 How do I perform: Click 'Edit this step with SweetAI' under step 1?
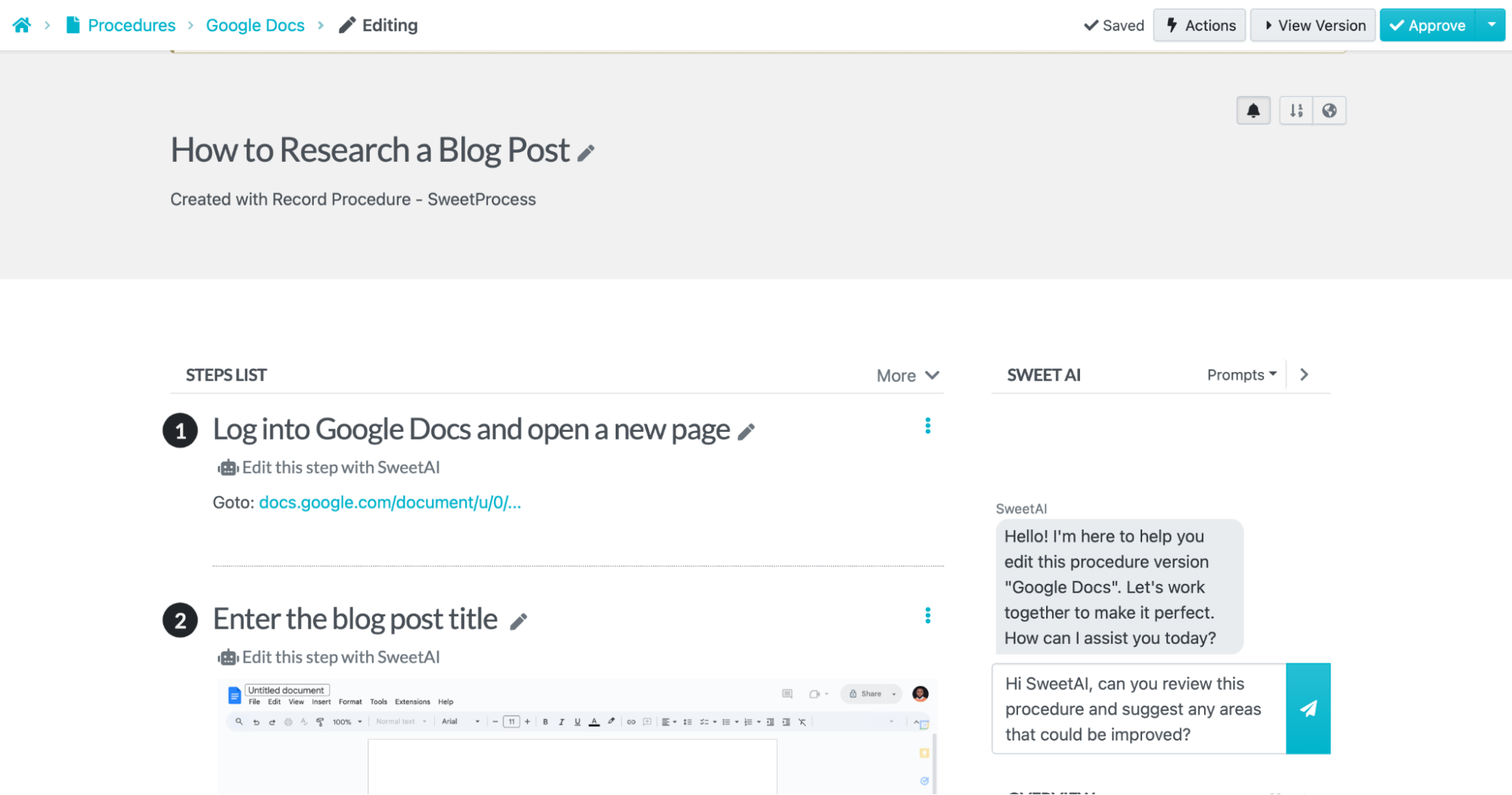click(329, 467)
